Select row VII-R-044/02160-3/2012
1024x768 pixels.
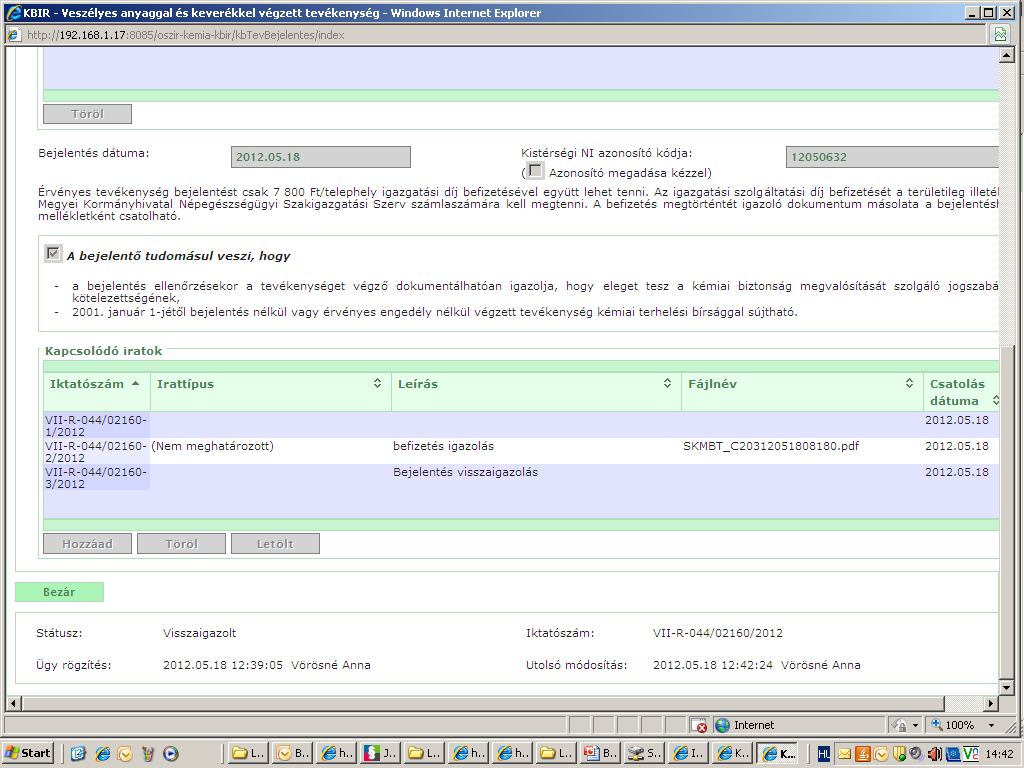click(x=521, y=477)
